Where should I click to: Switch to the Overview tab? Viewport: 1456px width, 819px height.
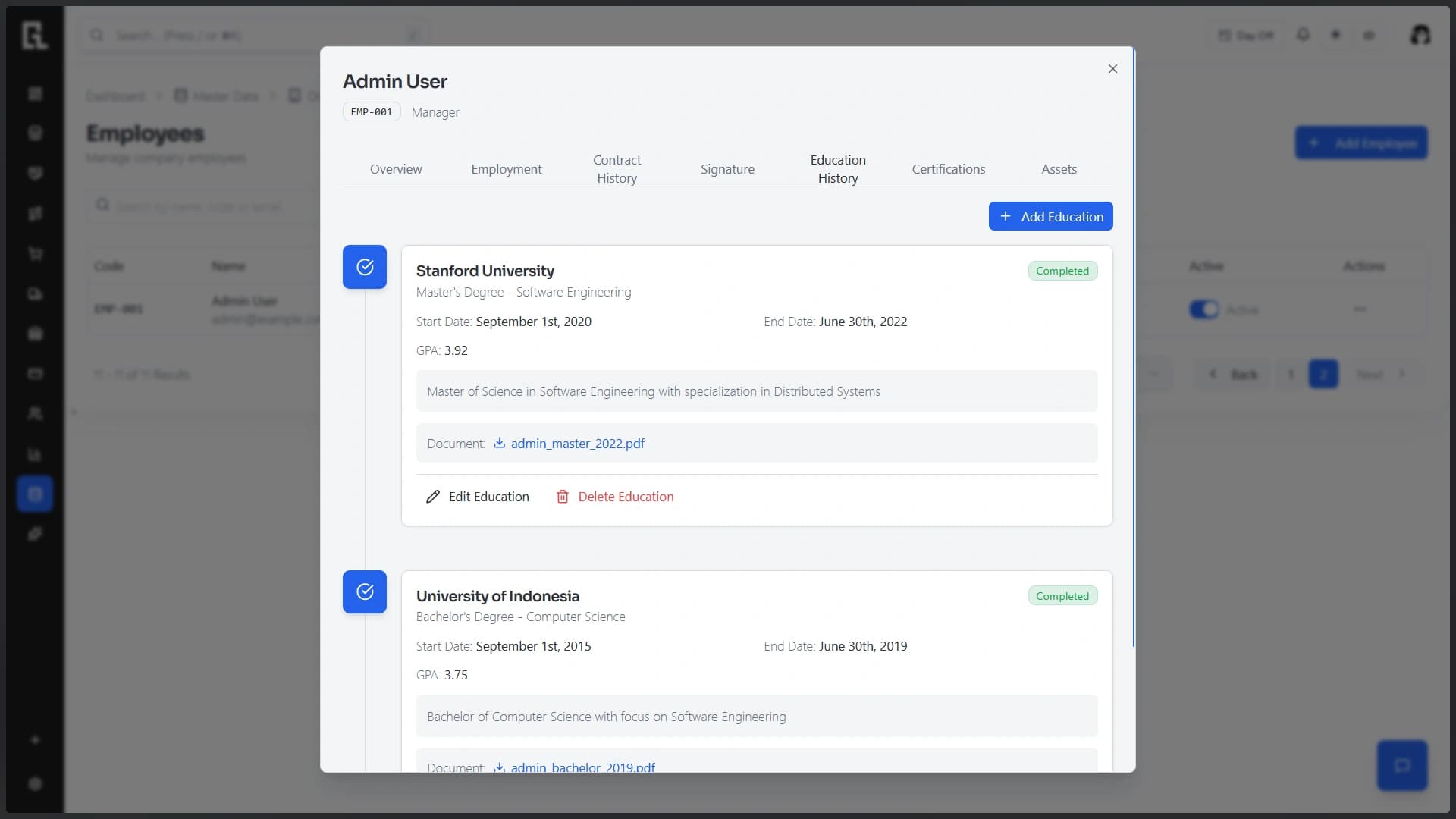[x=396, y=169]
